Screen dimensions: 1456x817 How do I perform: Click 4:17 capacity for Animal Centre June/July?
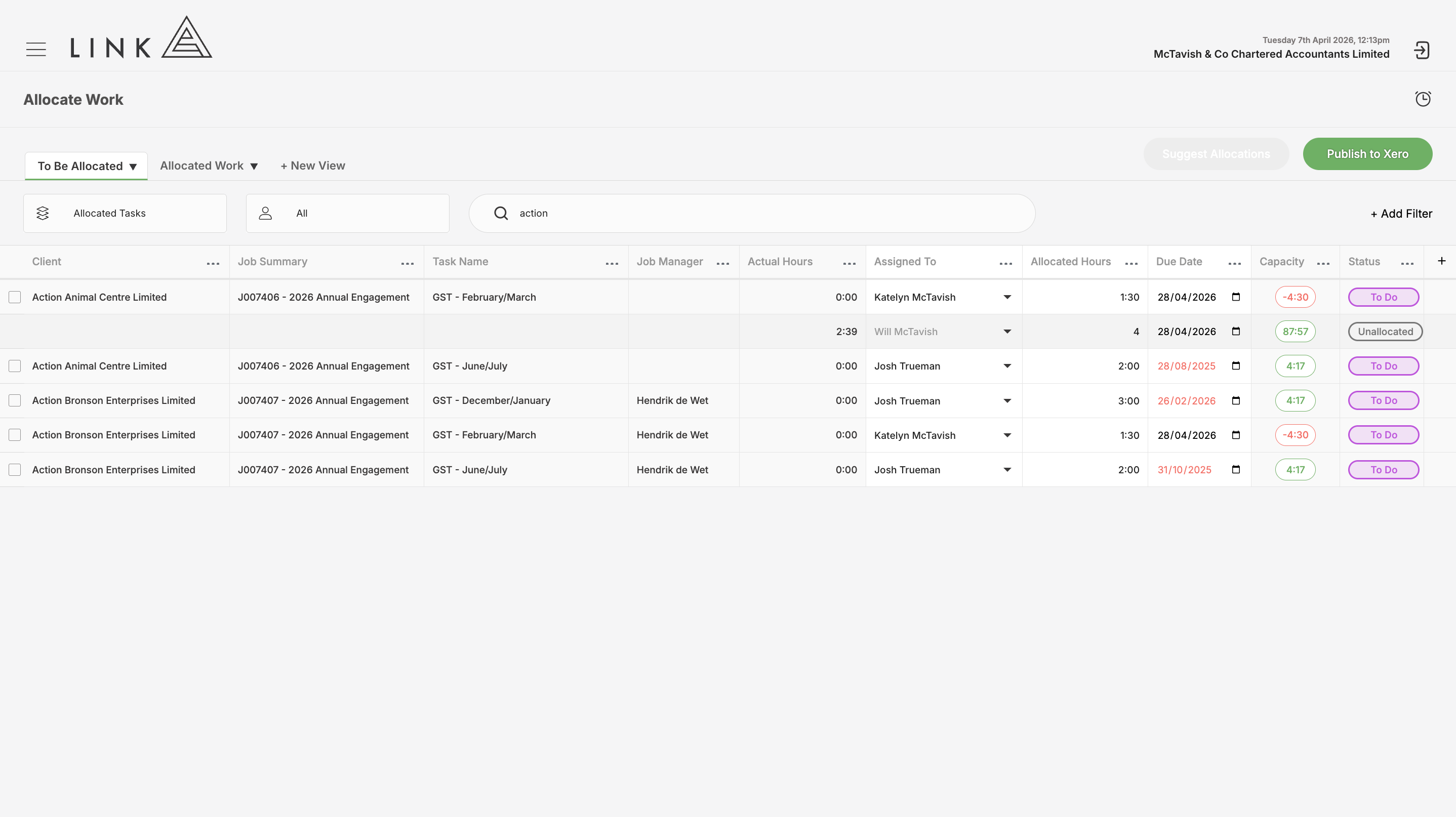[1295, 366]
